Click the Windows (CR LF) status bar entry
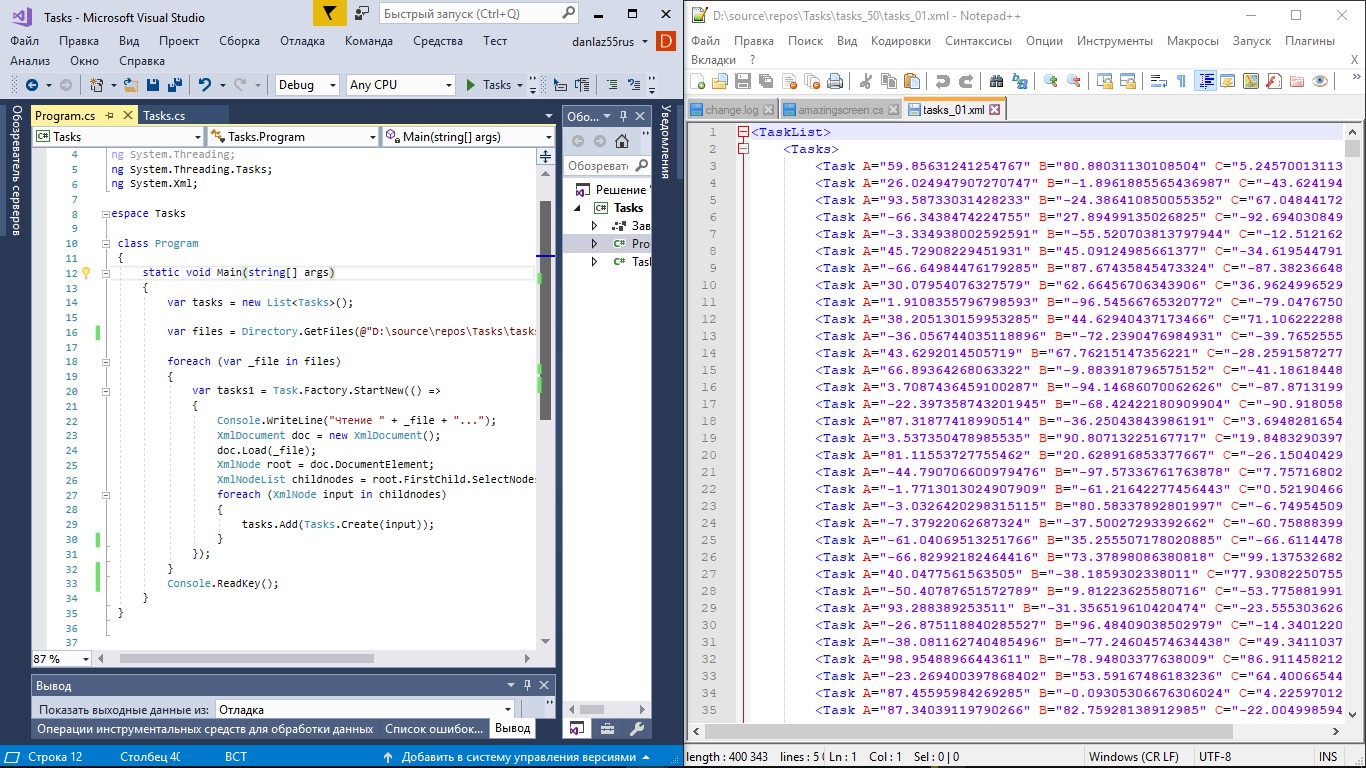 1134,757
